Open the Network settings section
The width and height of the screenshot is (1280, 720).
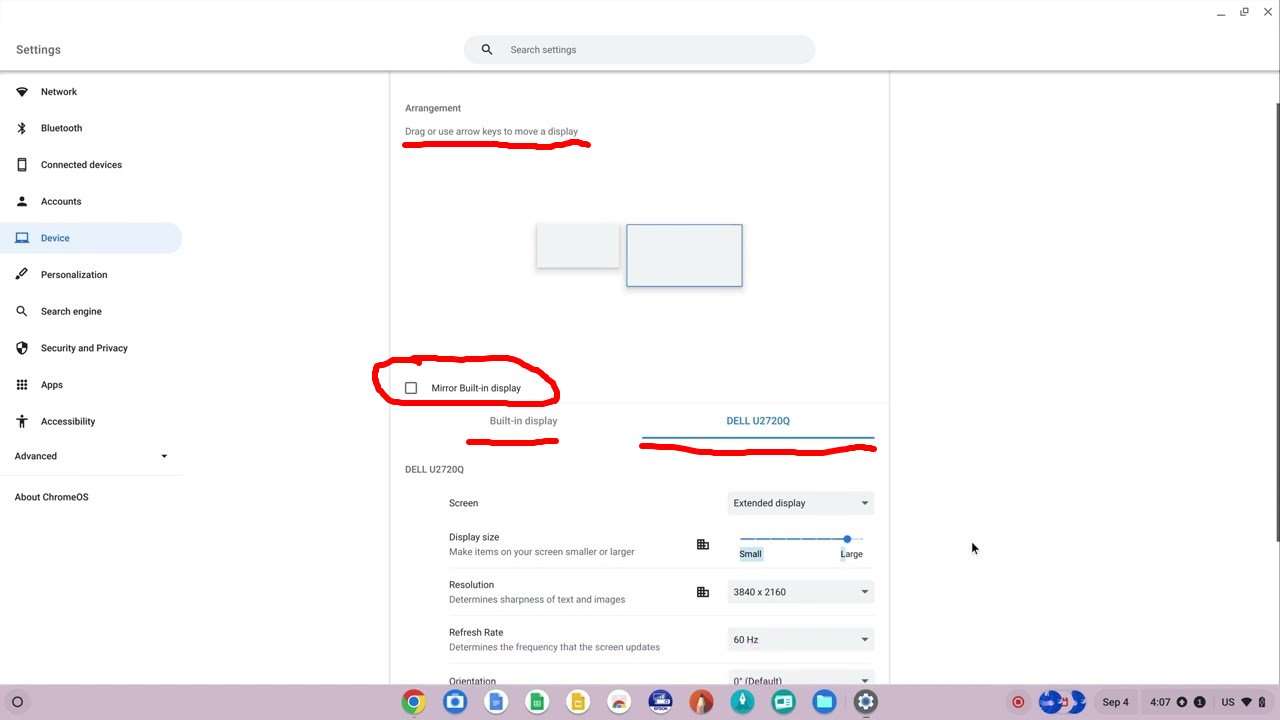58,92
